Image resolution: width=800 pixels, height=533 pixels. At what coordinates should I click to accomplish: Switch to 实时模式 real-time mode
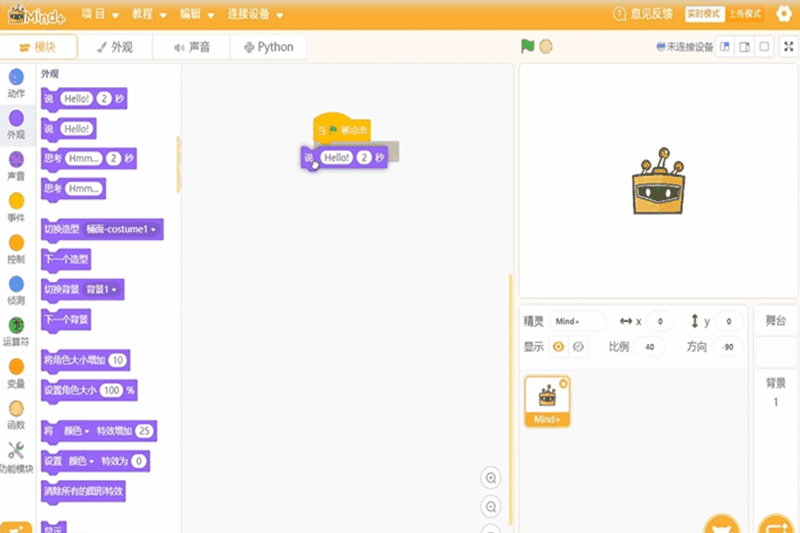(704, 14)
